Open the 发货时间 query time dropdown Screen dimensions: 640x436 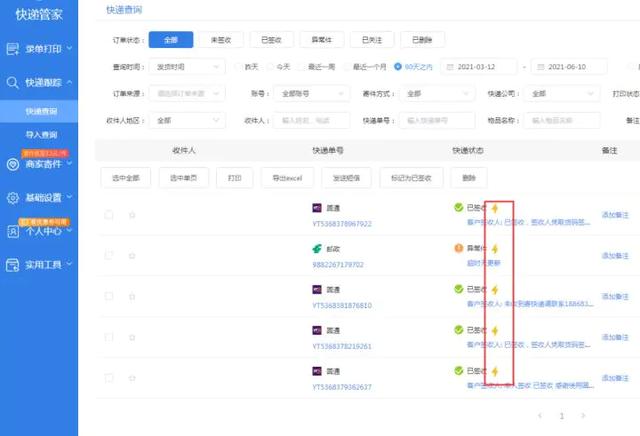[x=187, y=67]
